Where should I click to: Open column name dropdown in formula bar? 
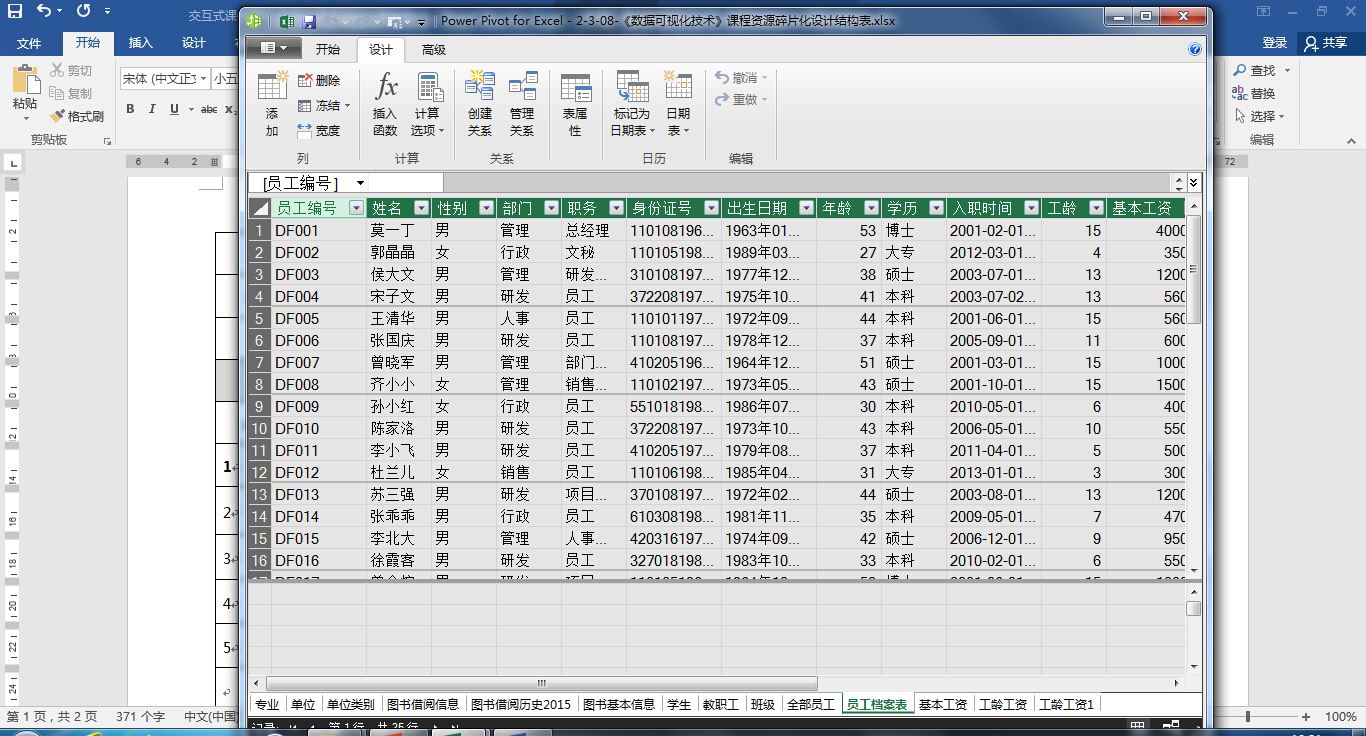tap(360, 183)
